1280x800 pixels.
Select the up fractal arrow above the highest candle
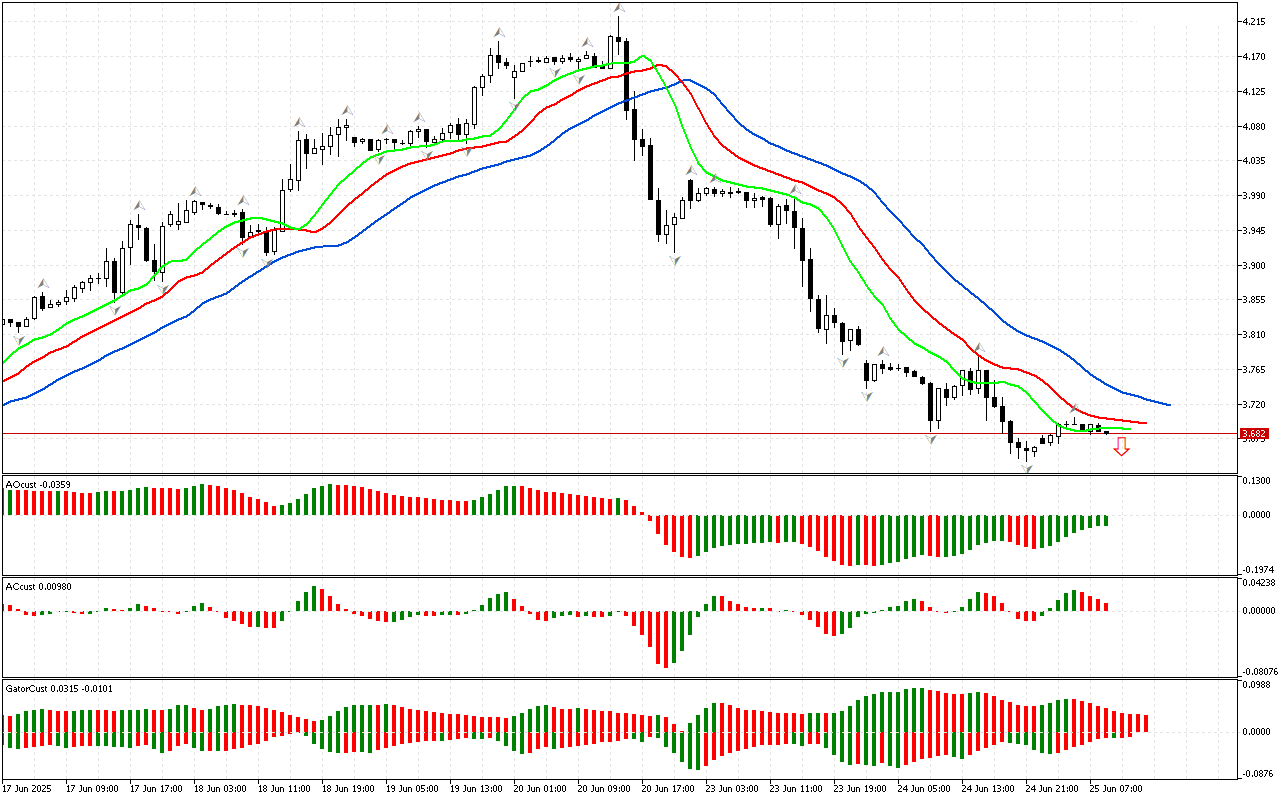tap(619, 9)
